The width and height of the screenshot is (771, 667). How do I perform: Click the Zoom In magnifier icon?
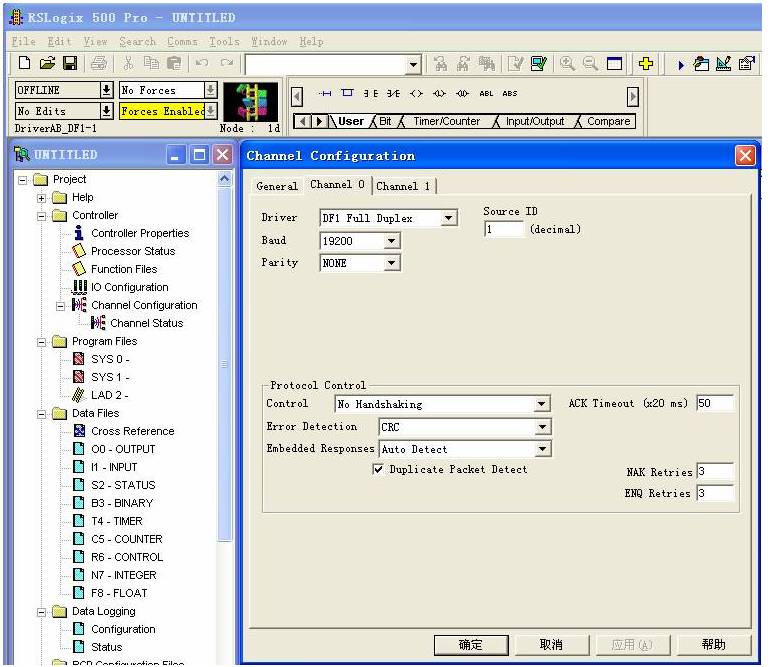(567, 63)
